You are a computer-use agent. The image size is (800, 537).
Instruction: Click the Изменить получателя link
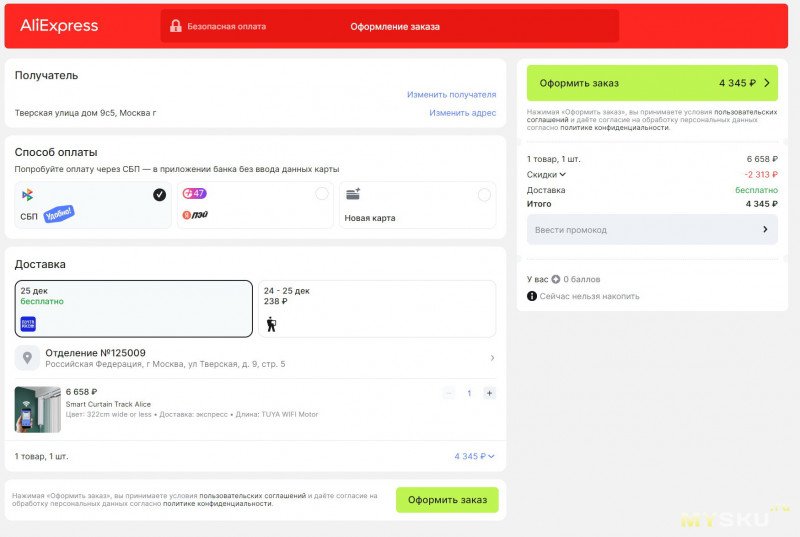point(451,94)
